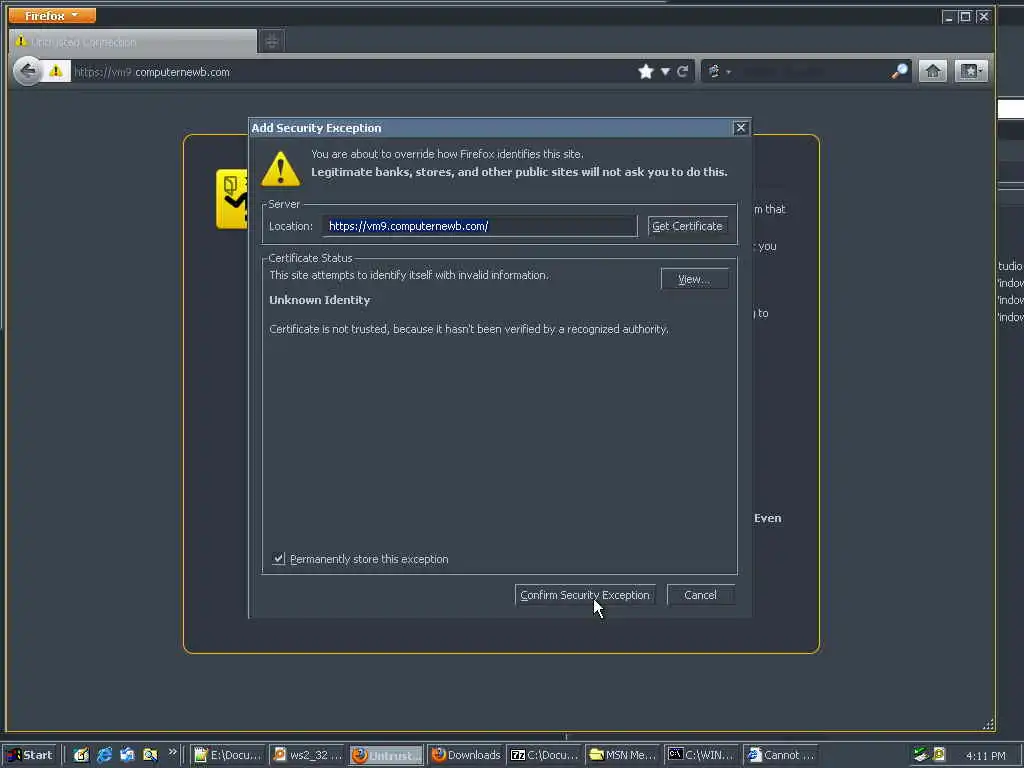The height and width of the screenshot is (768, 1024).
Task: Switch to MSN Me... taskbar window
Action: point(623,755)
